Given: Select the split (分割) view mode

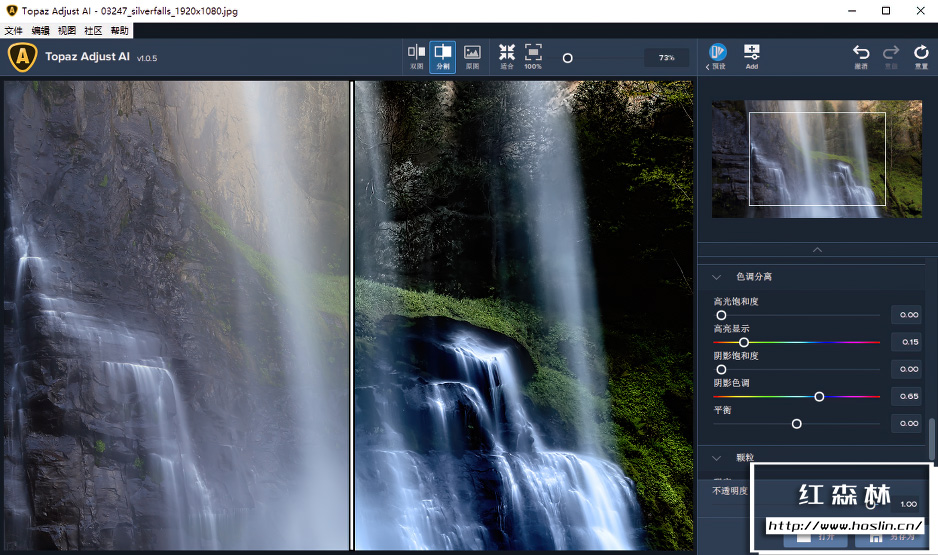Looking at the screenshot, I should tap(443, 57).
